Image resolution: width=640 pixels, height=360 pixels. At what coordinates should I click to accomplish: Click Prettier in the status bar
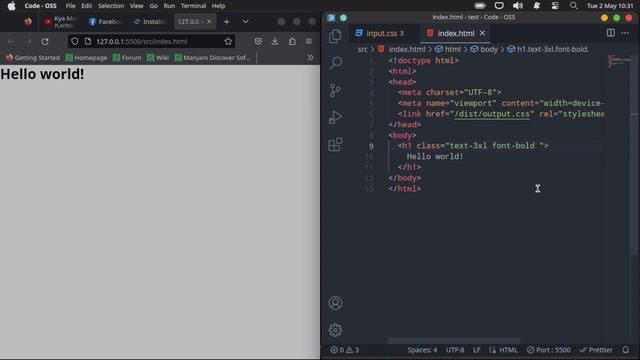coord(596,350)
